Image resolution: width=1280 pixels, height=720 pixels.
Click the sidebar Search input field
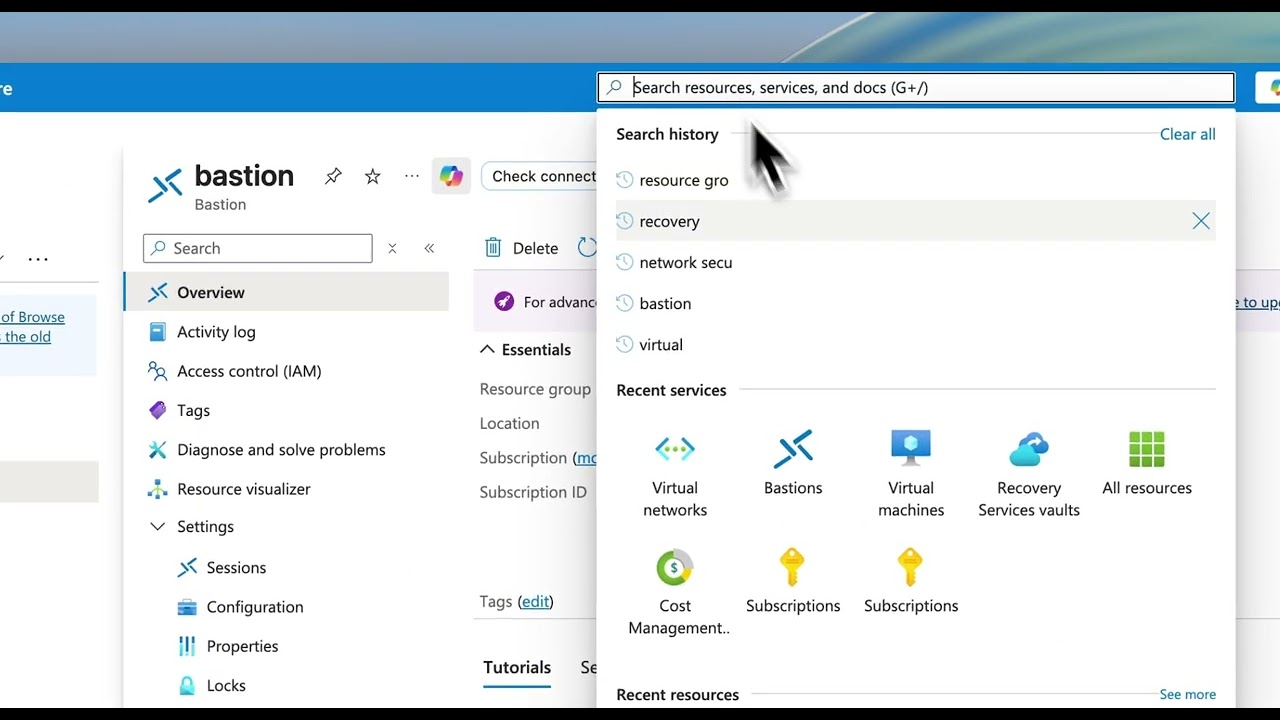click(258, 248)
